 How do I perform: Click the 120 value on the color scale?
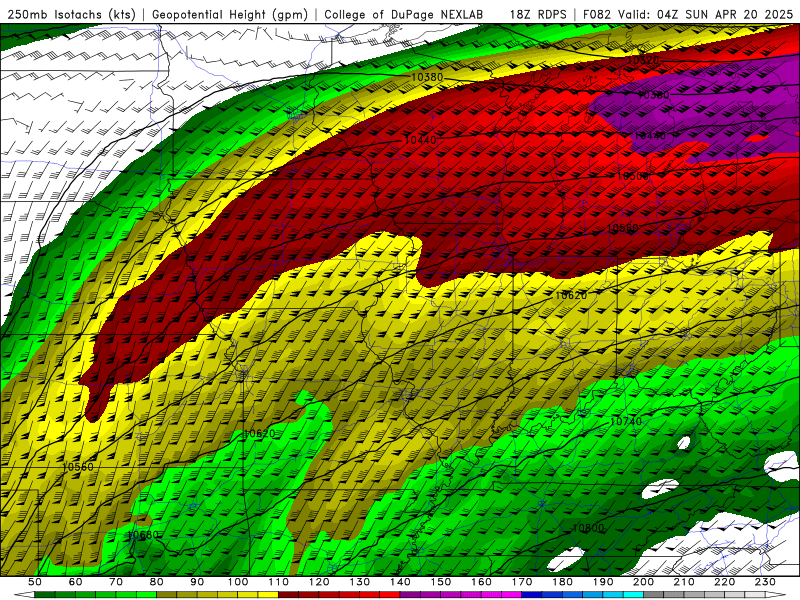[x=319, y=582]
